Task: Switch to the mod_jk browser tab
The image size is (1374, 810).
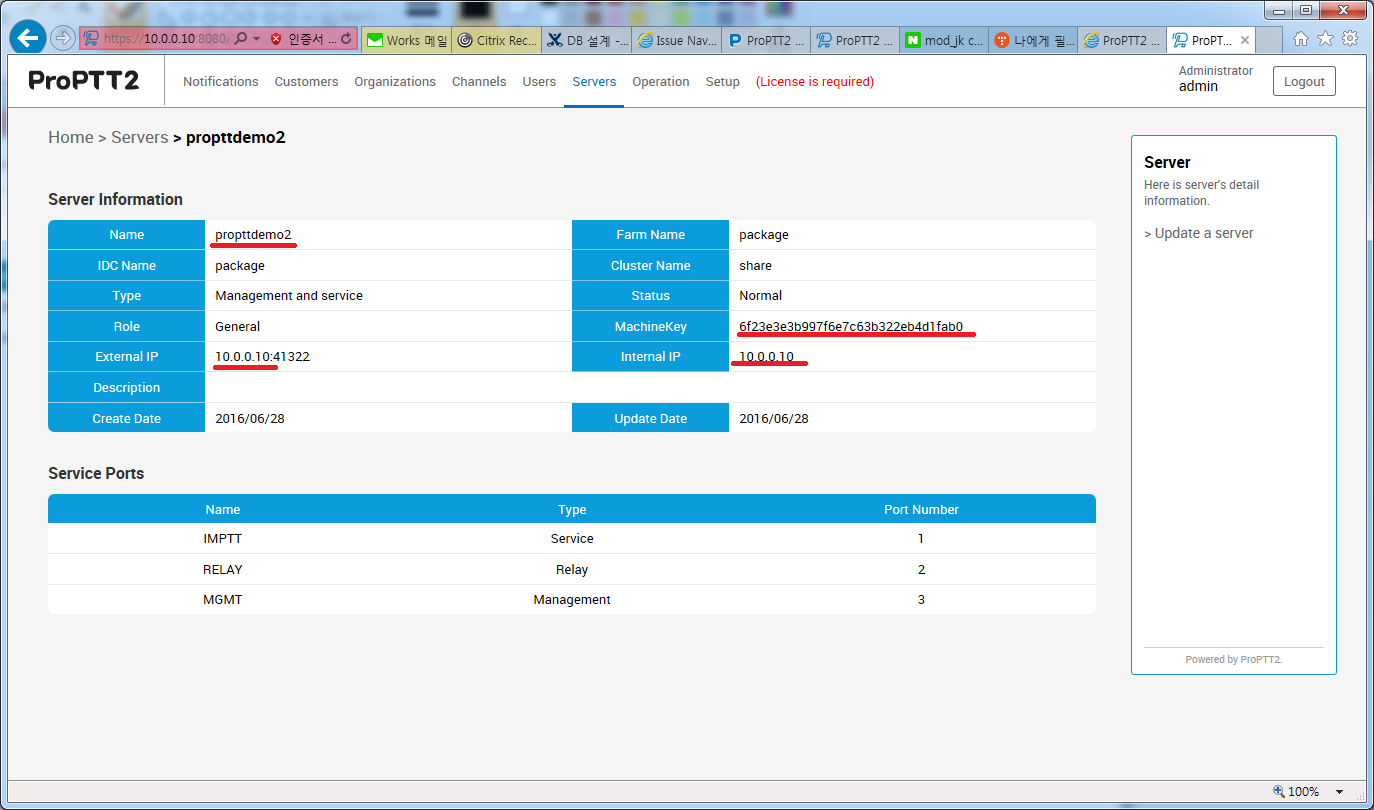Action: click(944, 41)
